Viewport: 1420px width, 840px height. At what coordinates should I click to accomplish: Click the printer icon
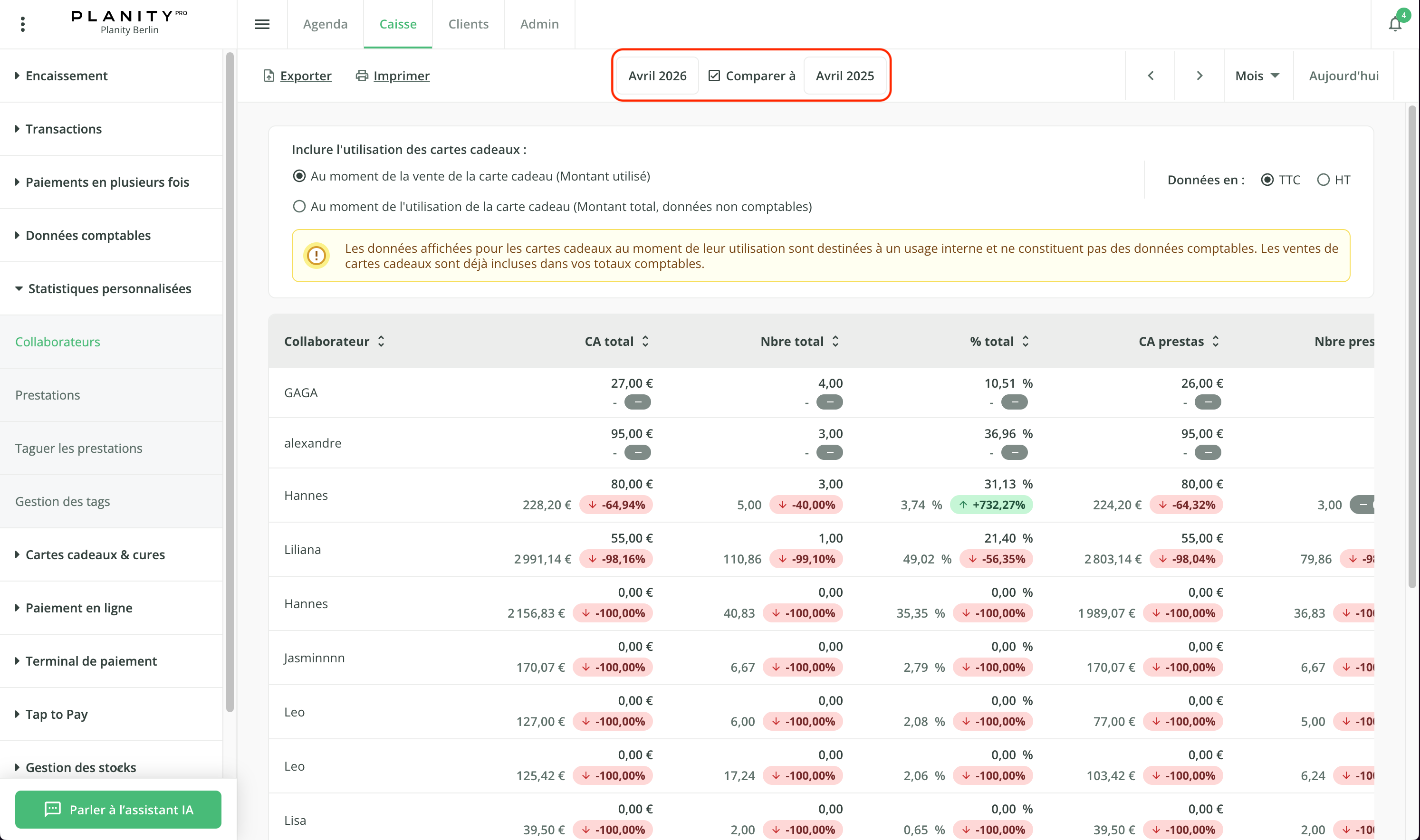(362, 76)
